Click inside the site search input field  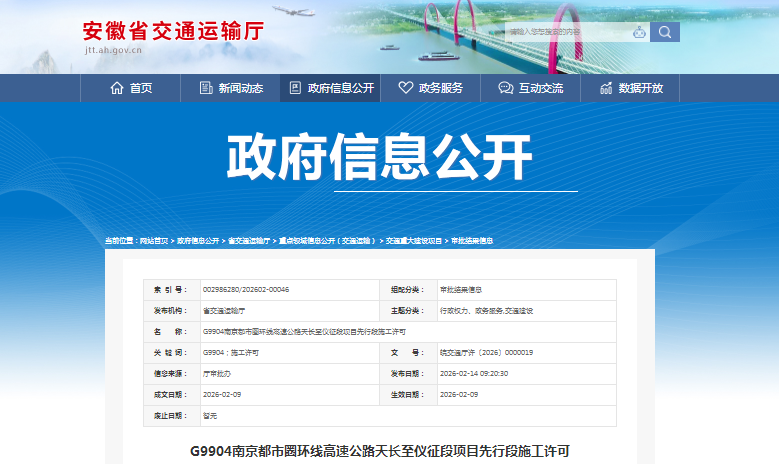(x=568, y=32)
